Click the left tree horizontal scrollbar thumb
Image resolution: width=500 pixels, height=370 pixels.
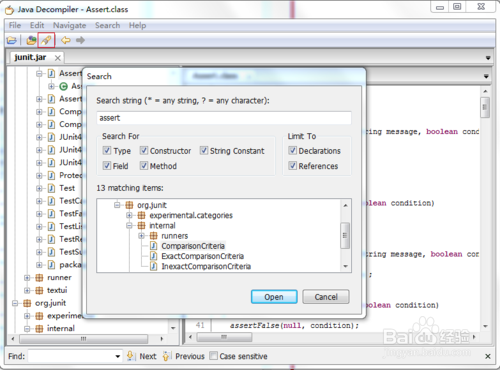pyautogui.click(x=83, y=339)
